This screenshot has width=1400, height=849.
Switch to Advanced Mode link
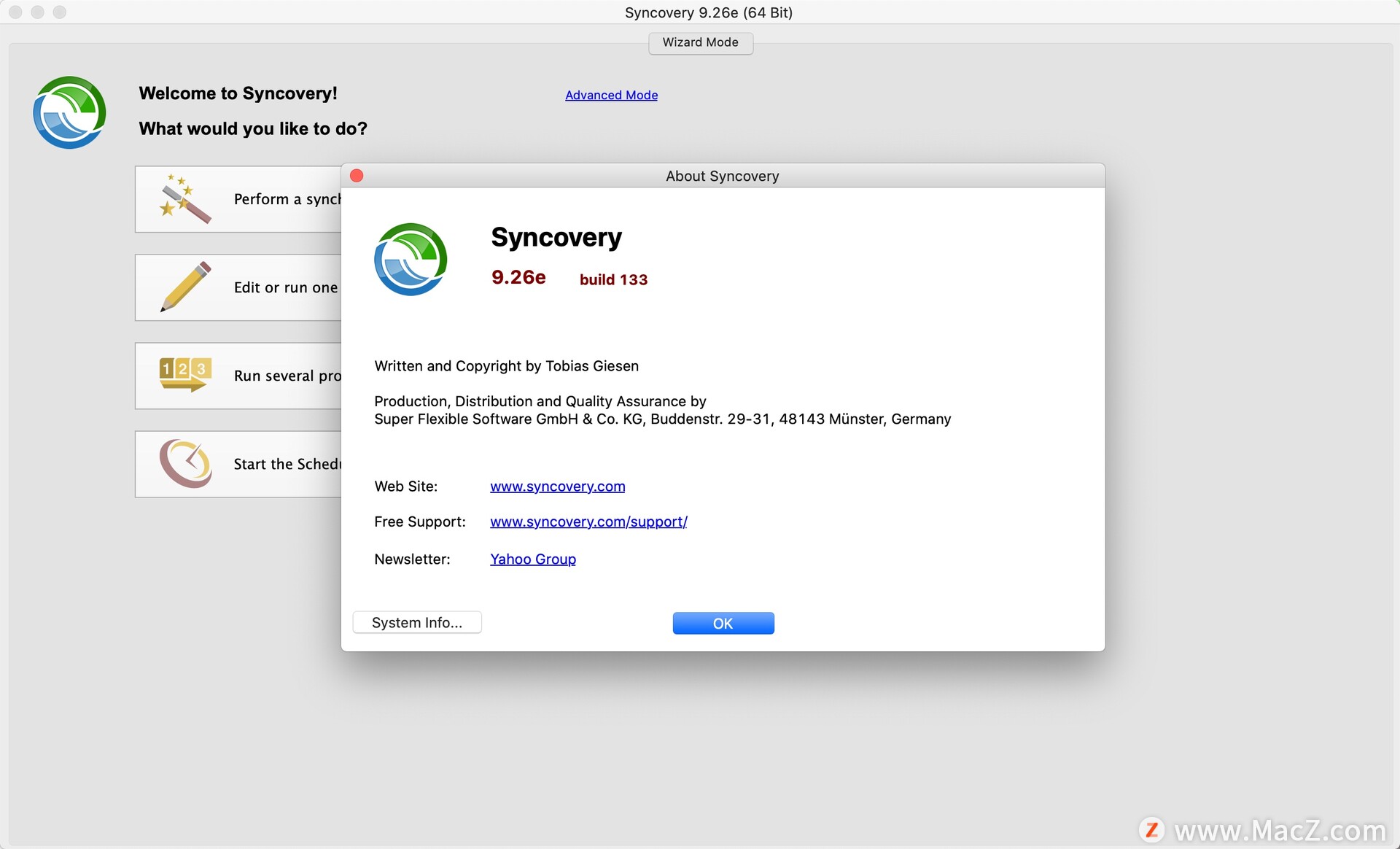[x=611, y=95]
